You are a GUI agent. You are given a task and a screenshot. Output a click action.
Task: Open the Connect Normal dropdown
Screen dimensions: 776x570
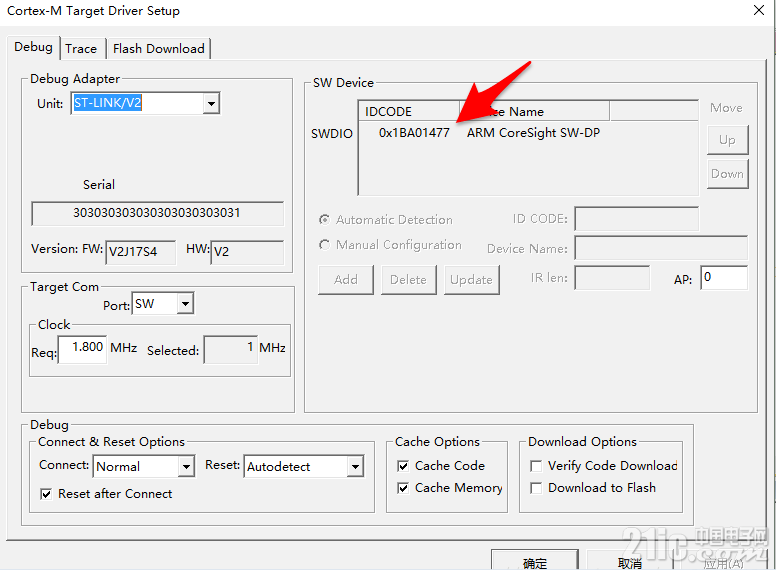tap(186, 467)
